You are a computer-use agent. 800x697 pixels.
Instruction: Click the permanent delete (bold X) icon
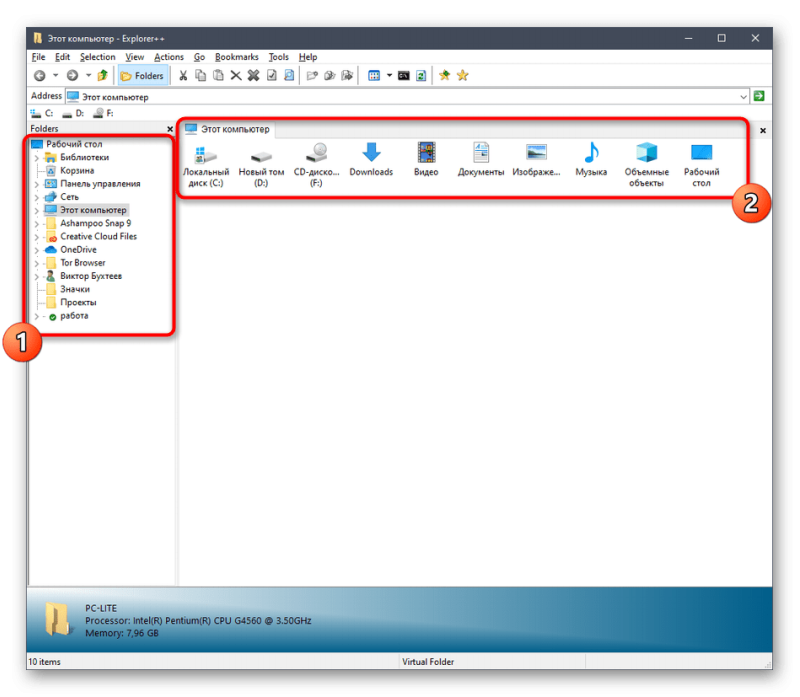coord(254,76)
